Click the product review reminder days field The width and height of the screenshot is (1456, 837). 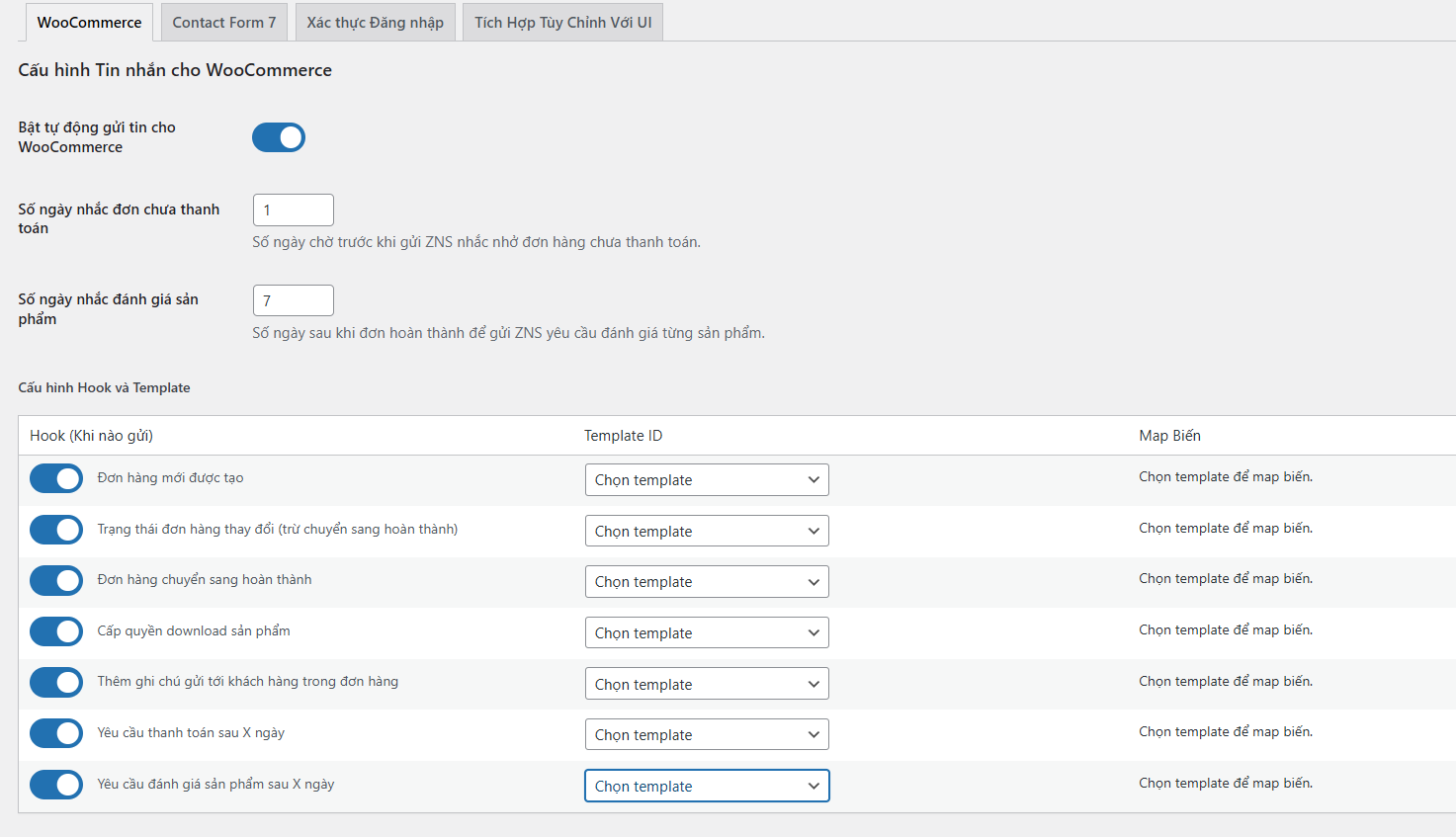coord(294,300)
